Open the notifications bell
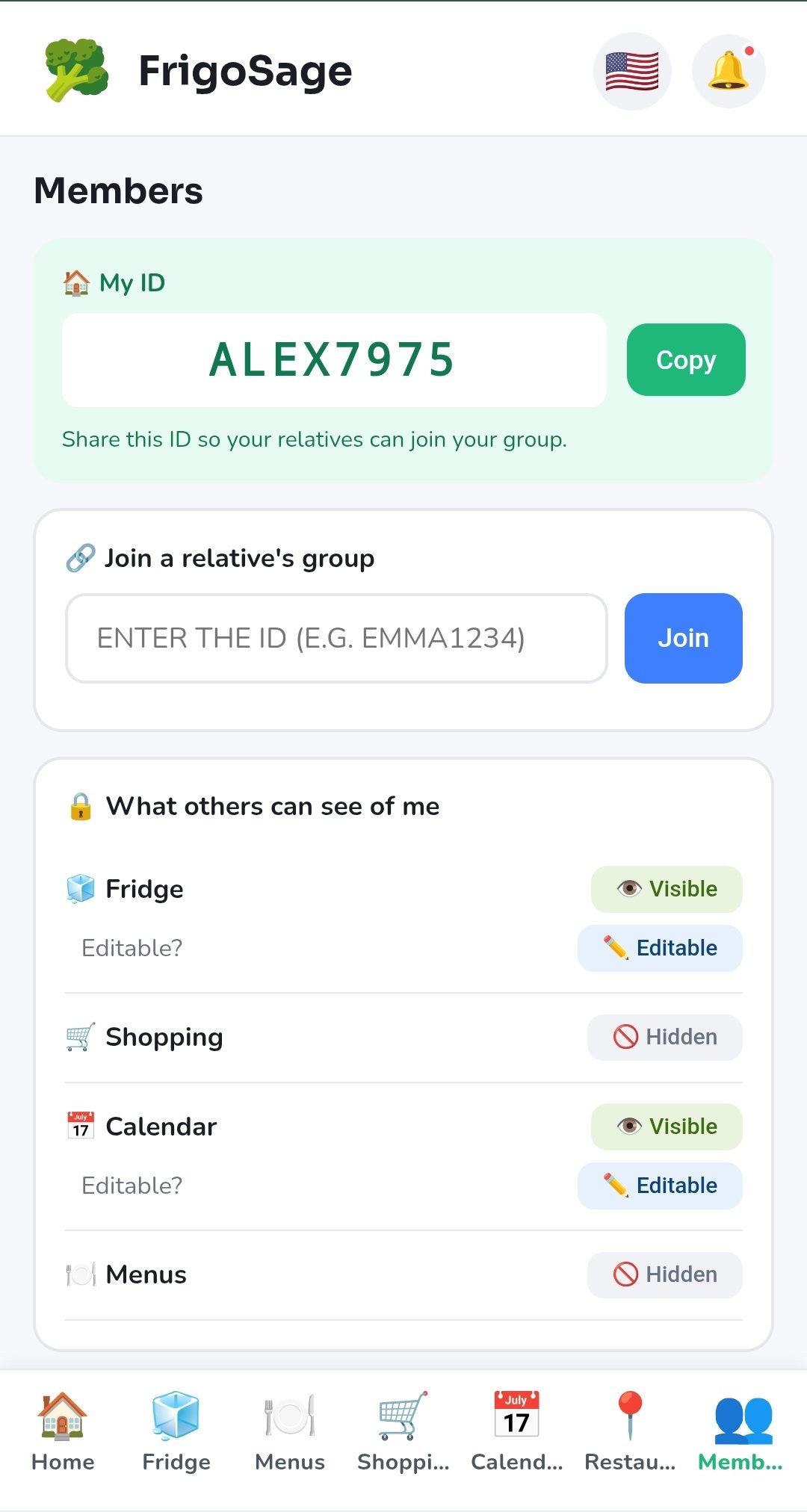 (x=729, y=71)
